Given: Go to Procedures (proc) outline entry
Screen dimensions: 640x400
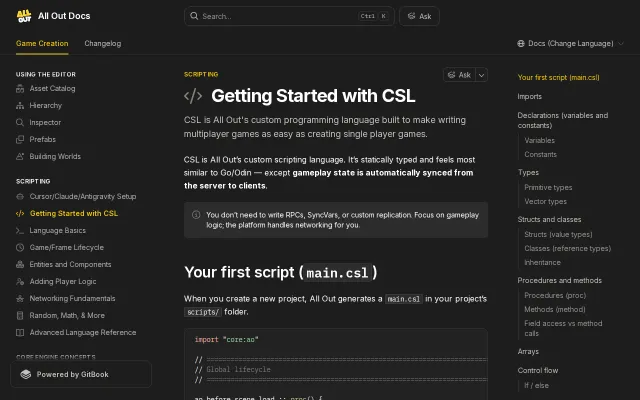Looking at the screenshot, I should coord(555,295).
